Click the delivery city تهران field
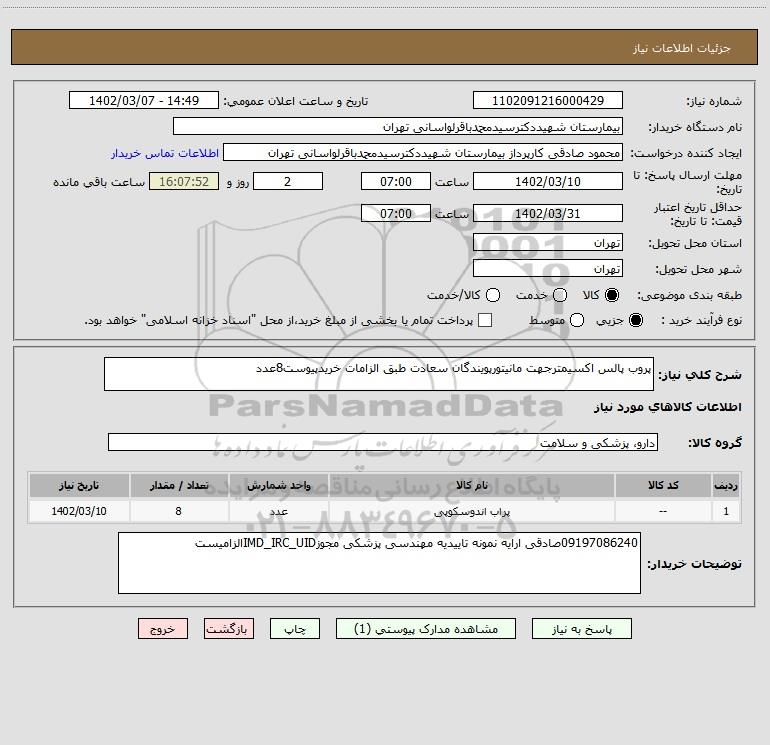 click(x=548, y=268)
